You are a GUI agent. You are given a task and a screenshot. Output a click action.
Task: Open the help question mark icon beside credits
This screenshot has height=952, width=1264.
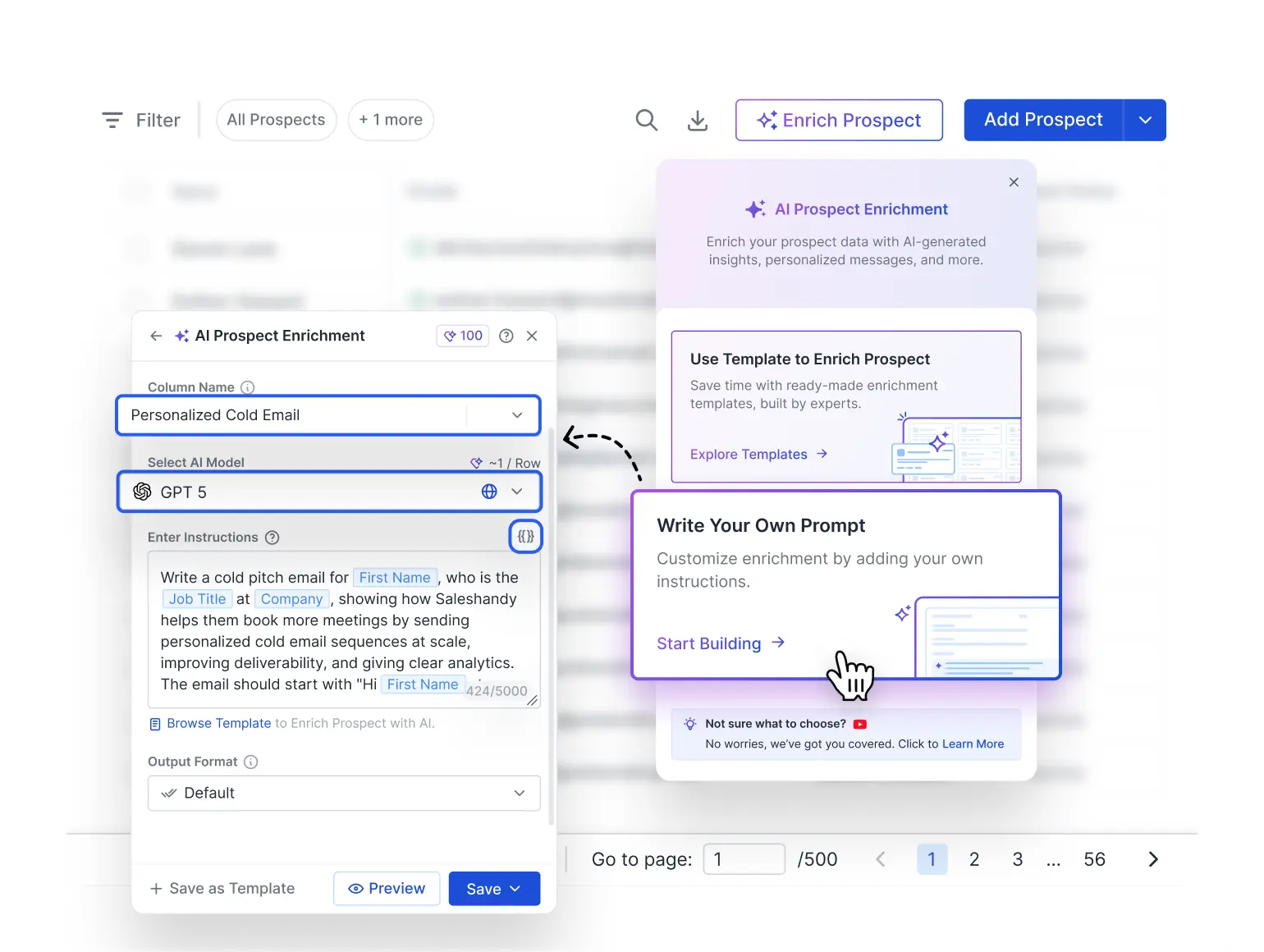(x=506, y=336)
